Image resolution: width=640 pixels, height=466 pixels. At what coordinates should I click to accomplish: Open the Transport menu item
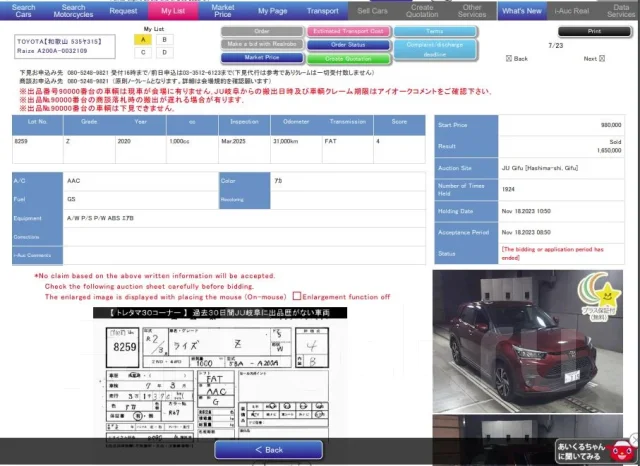(322, 11)
